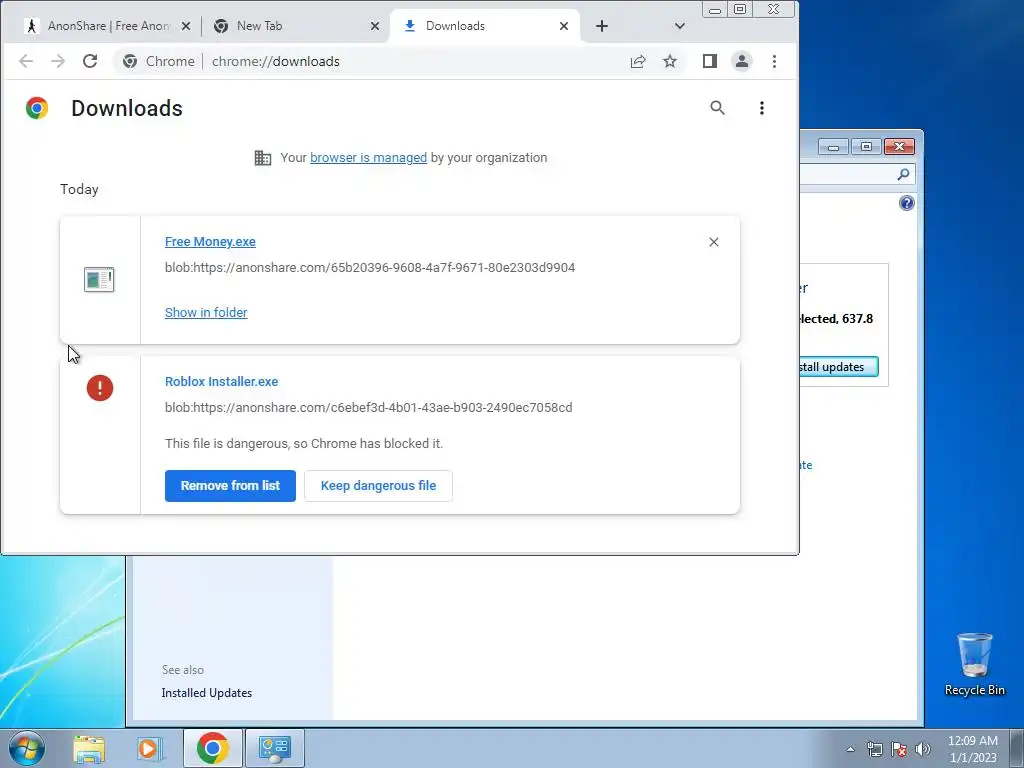Viewport: 1024px width, 768px height.
Task: Click Show in folder link
Action: pyautogui.click(x=206, y=313)
